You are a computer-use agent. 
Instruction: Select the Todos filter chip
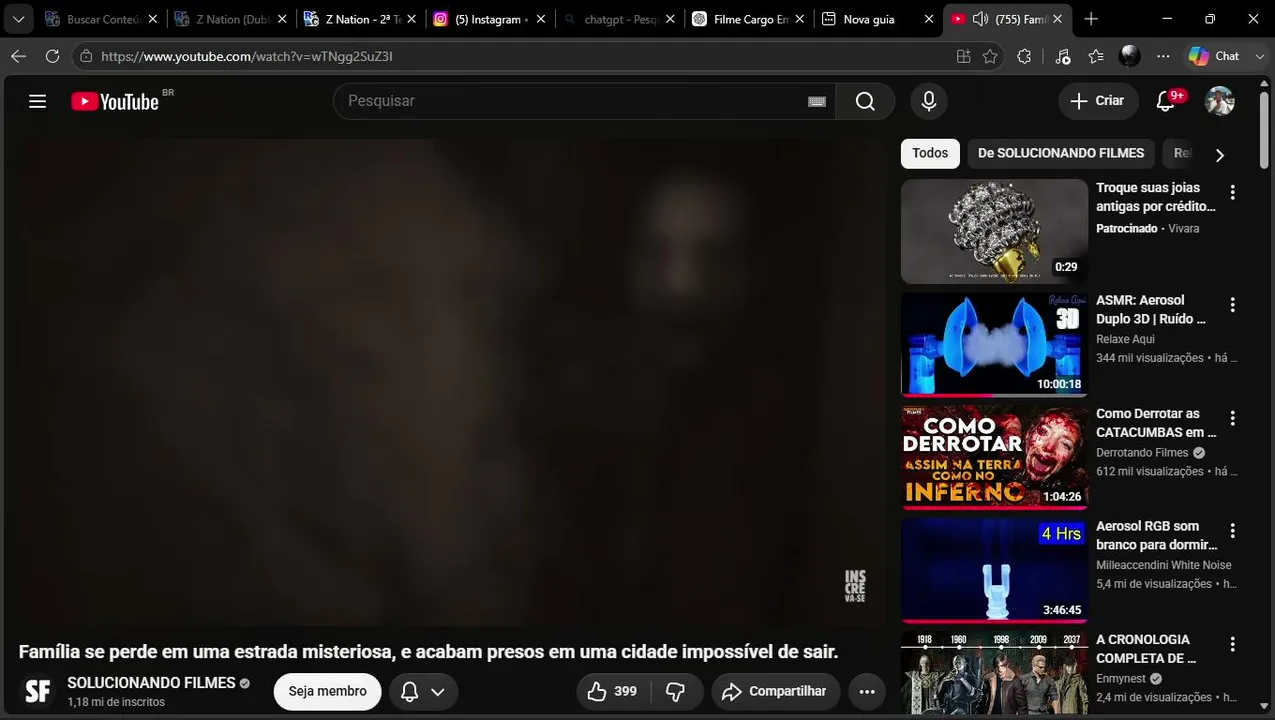tap(930, 153)
